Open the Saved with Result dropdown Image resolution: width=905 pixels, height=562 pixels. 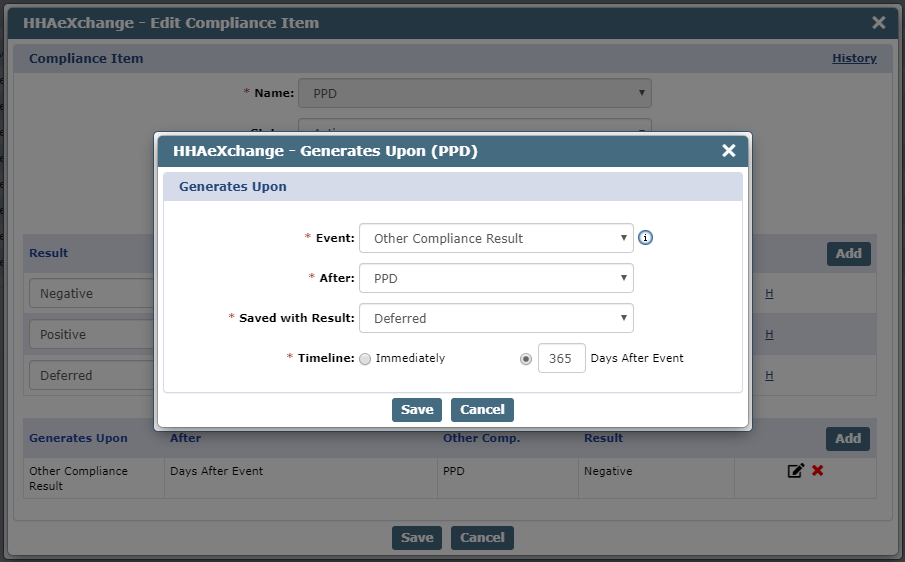pyautogui.click(x=496, y=318)
